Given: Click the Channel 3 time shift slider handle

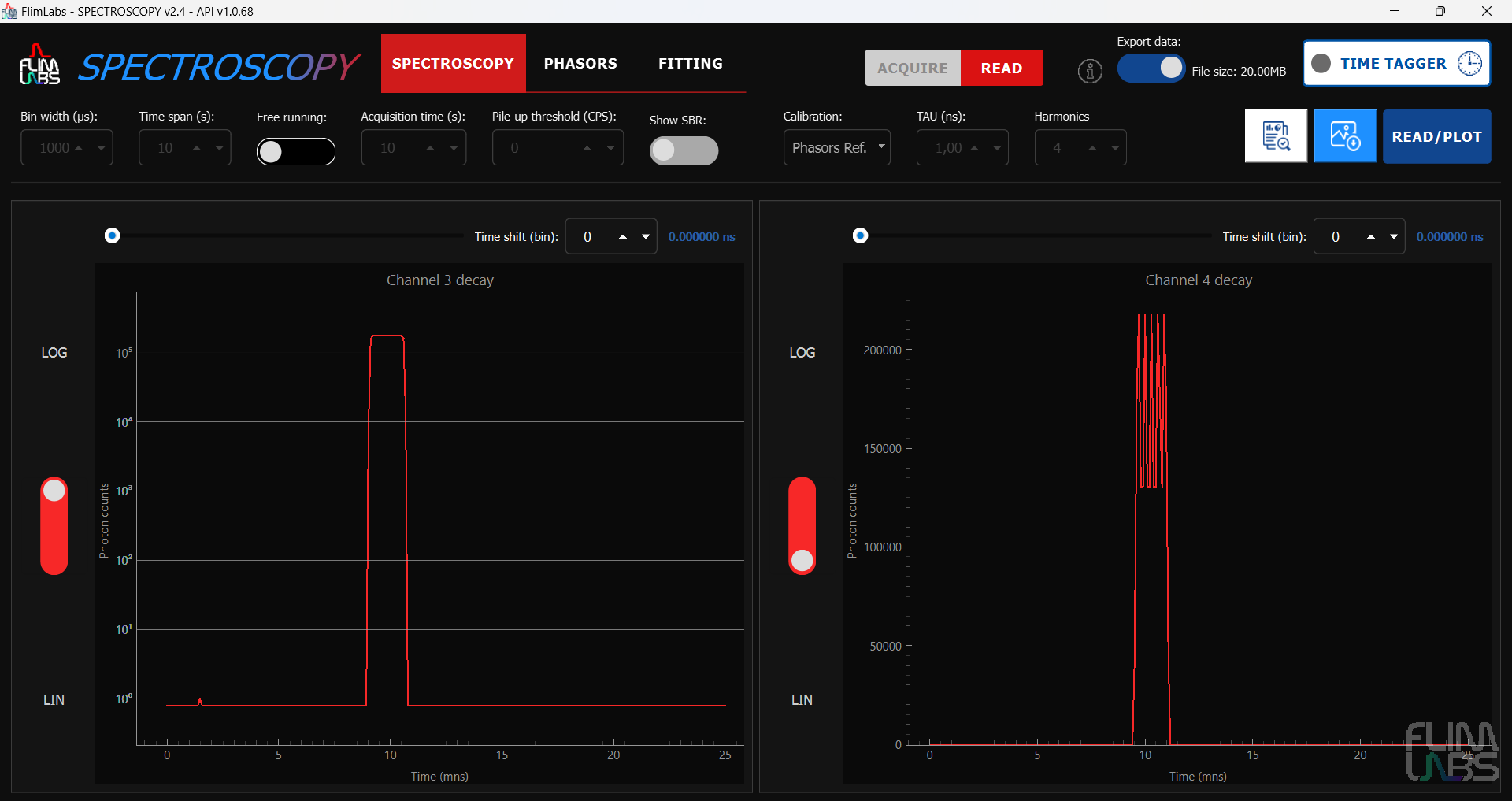Looking at the screenshot, I should click(113, 235).
